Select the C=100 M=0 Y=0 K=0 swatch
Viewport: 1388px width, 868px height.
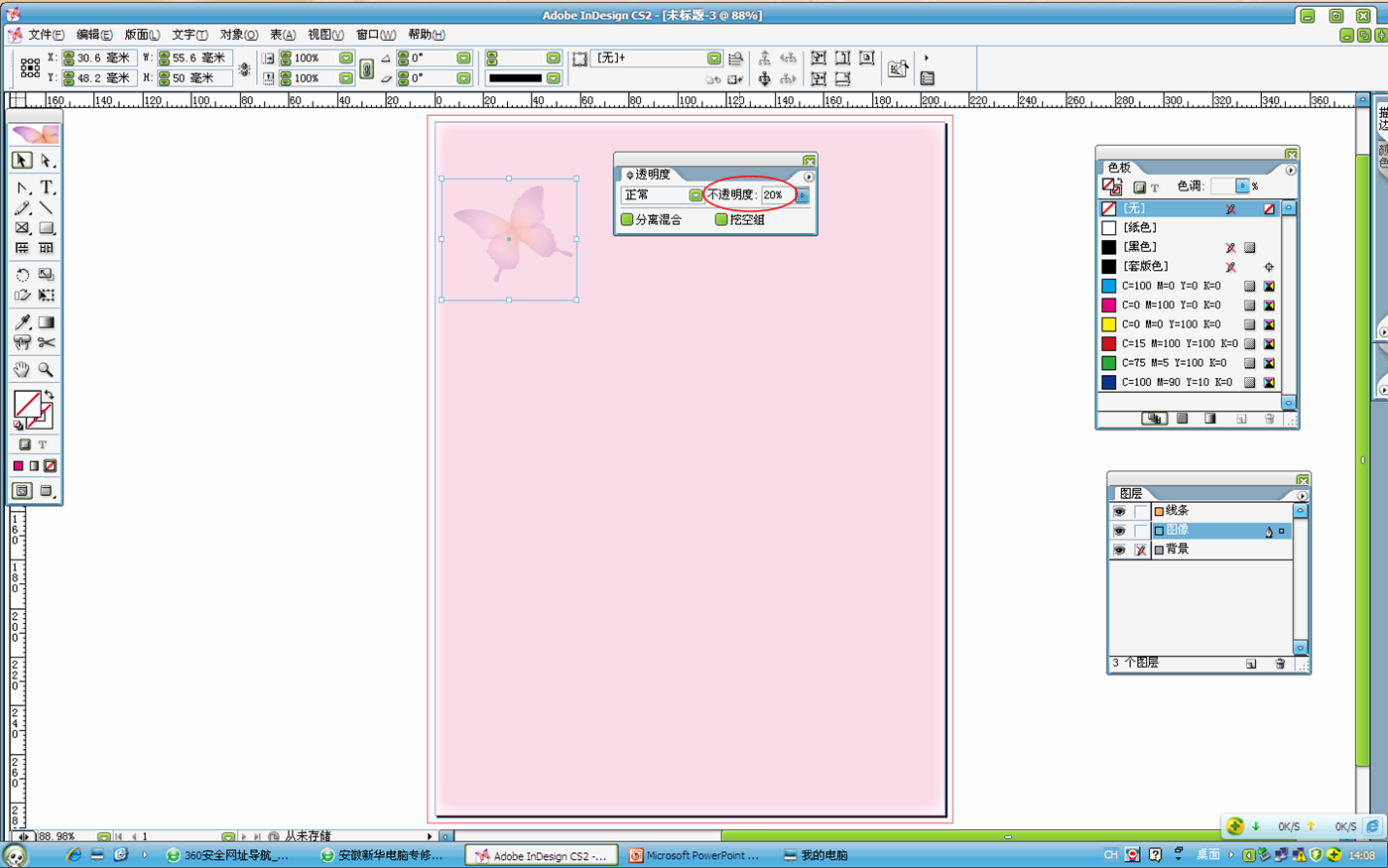coord(1171,286)
